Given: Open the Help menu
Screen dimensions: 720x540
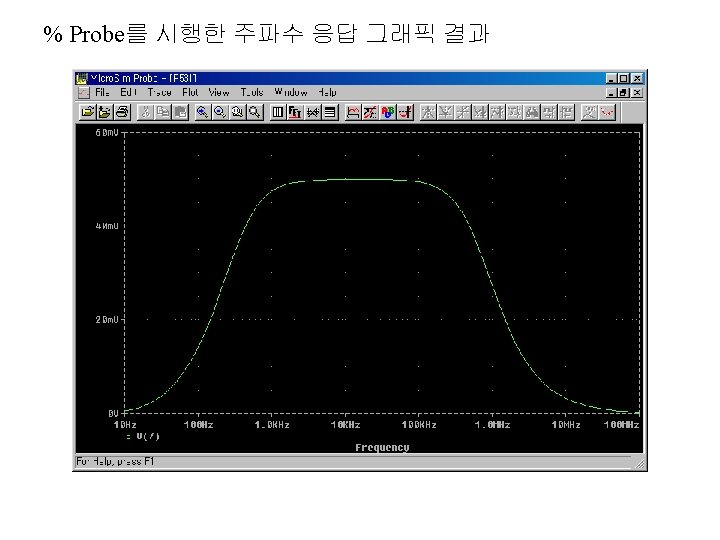Looking at the screenshot, I should click(327, 92).
